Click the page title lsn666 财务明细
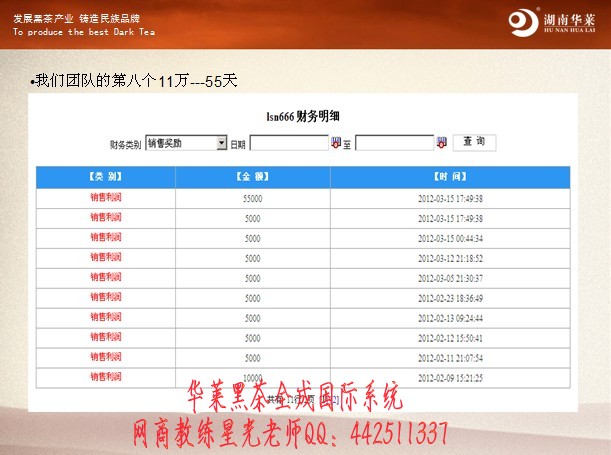611x455 pixels. [x=303, y=116]
